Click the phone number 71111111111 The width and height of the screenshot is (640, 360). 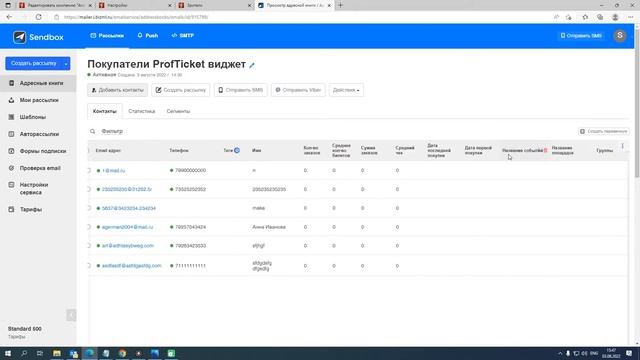click(x=191, y=266)
